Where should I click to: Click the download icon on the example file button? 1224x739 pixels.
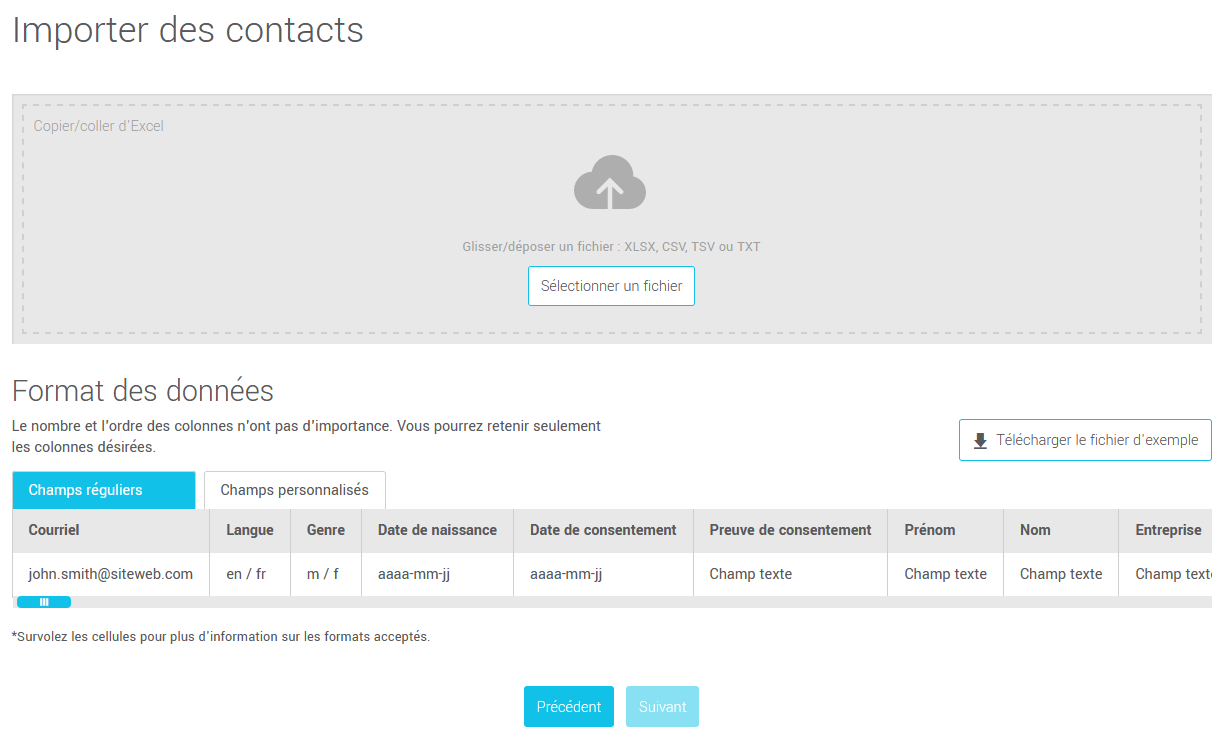pyautogui.click(x=978, y=440)
